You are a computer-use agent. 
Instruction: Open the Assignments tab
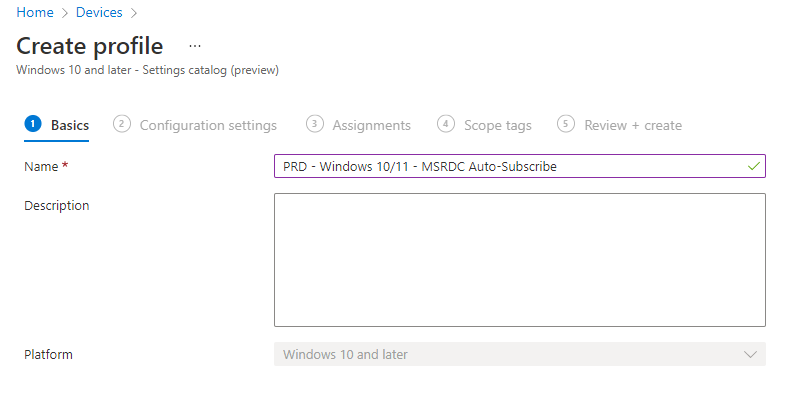tap(358, 125)
